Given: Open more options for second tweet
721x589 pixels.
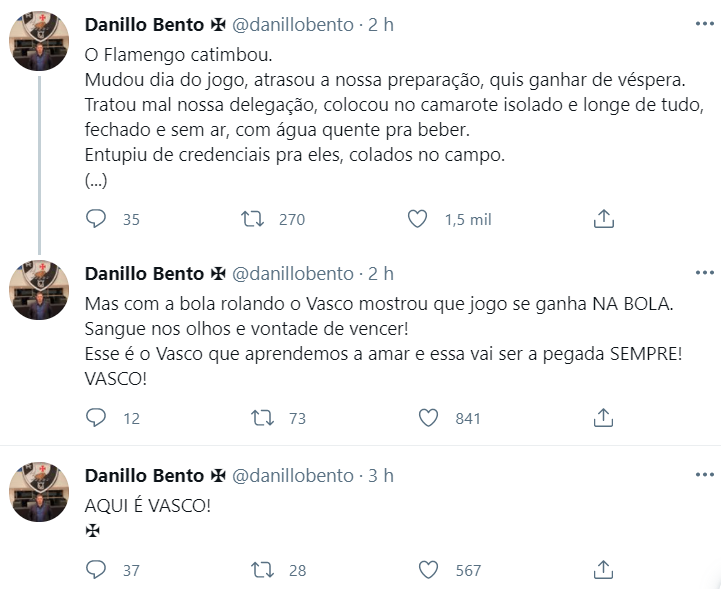Looking at the screenshot, I should [704, 273].
